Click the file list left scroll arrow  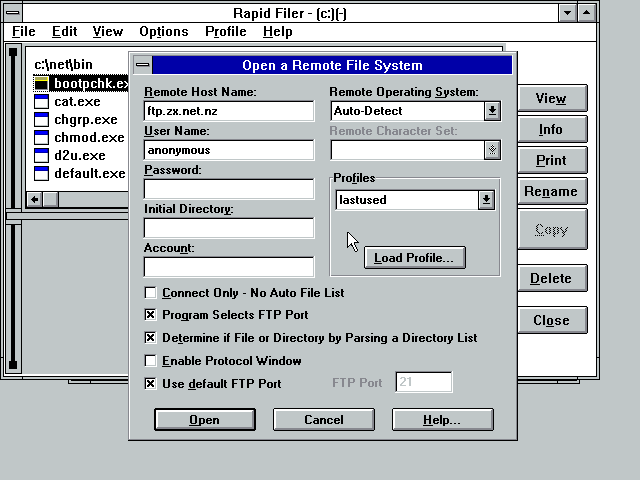click(x=35, y=199)
